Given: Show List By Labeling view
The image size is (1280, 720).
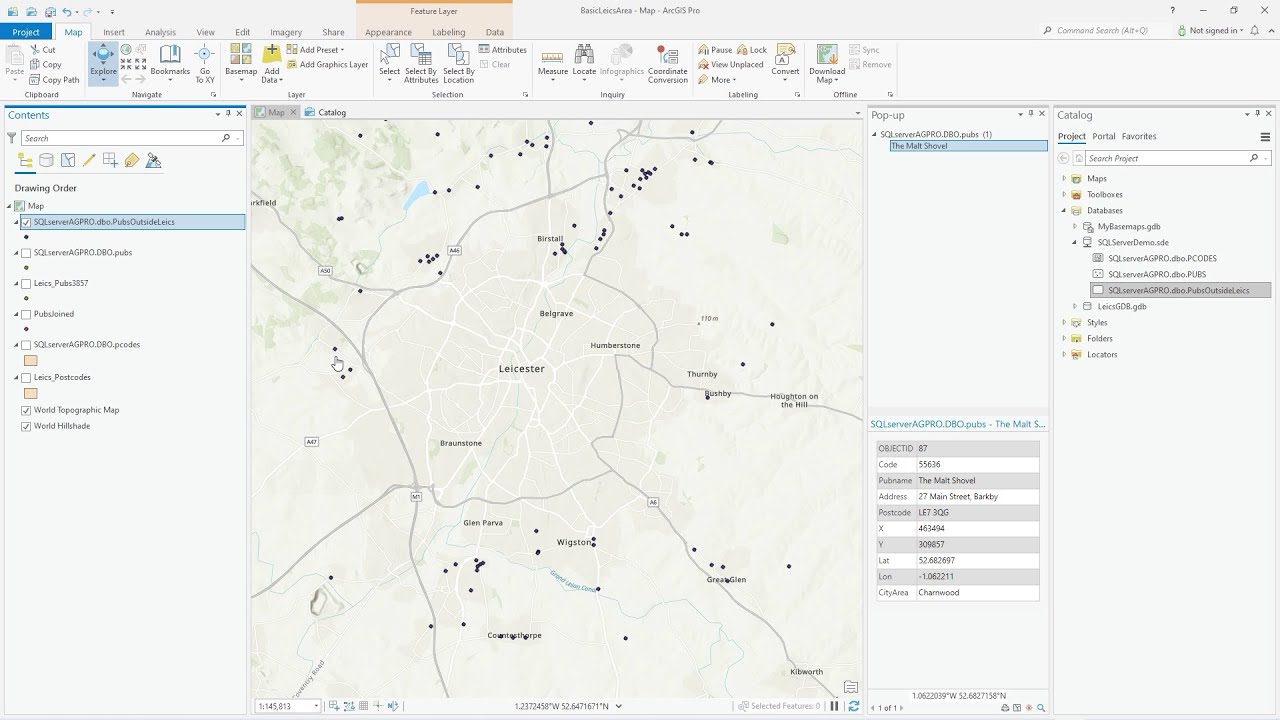Looking at the screenshot, I should [x=132, y=160].
